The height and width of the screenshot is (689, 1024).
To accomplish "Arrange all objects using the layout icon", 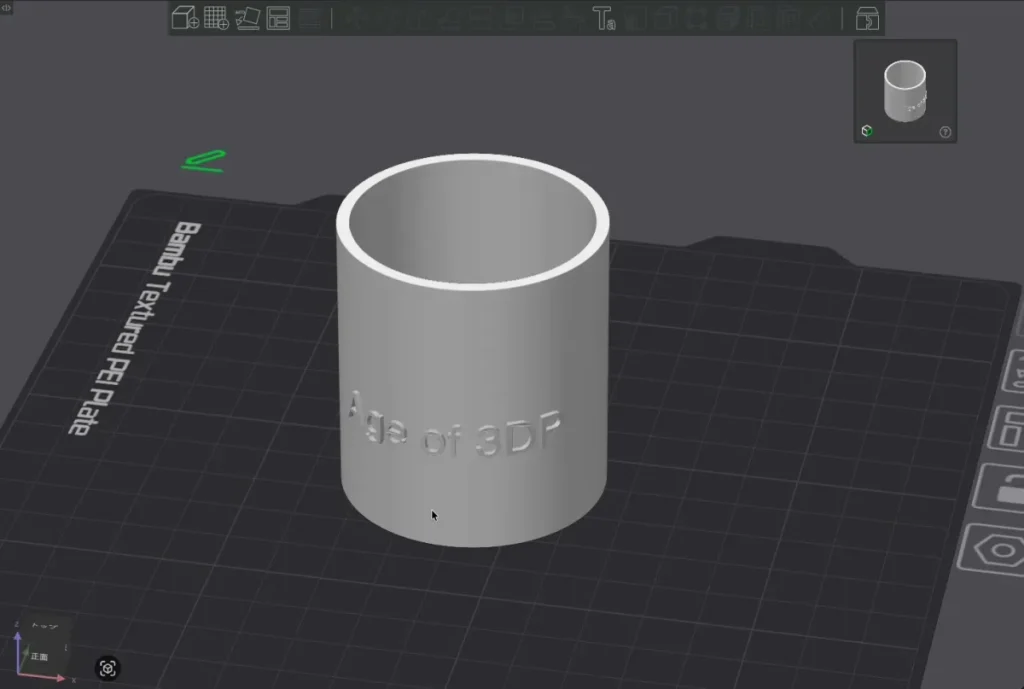I will [278, 18].
